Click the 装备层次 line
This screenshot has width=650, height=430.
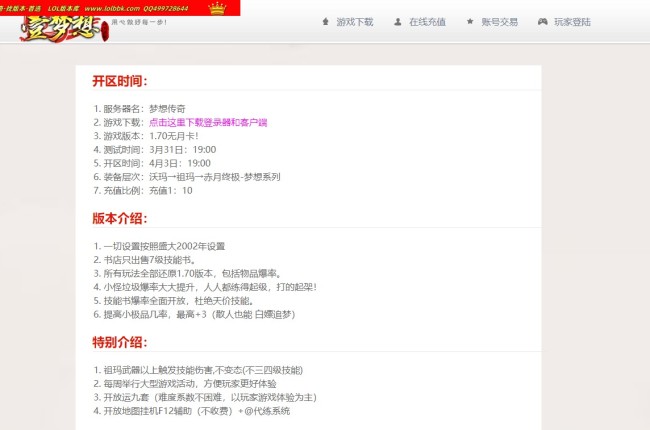coord(187,177)
